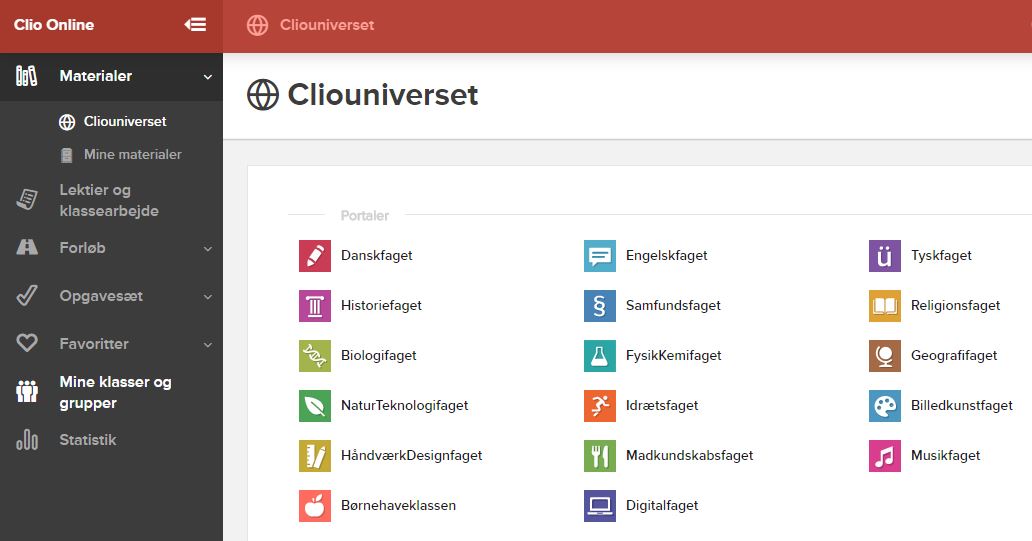Click the Danskfaget pencil icon
Screen dimensions: 1032x541
[x=315, y=256]
